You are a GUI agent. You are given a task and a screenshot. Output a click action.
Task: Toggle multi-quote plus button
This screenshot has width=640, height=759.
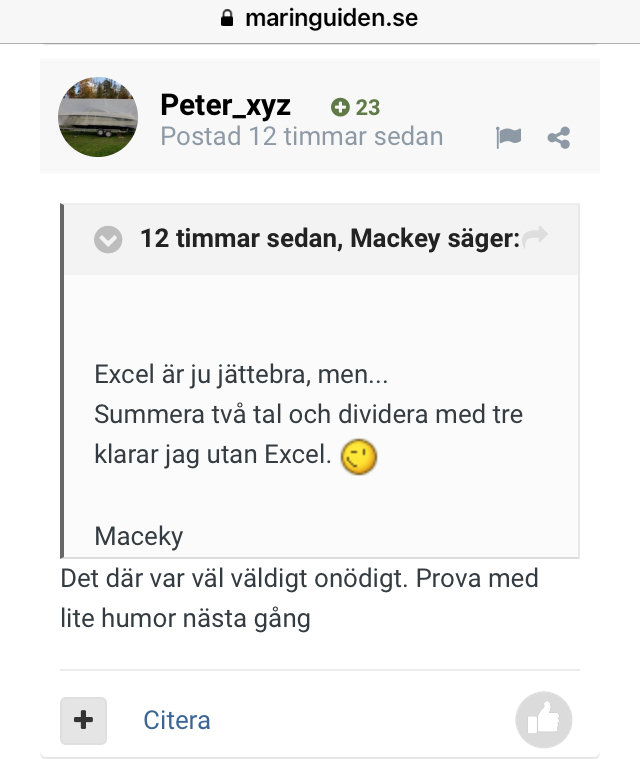click(83, 720)
